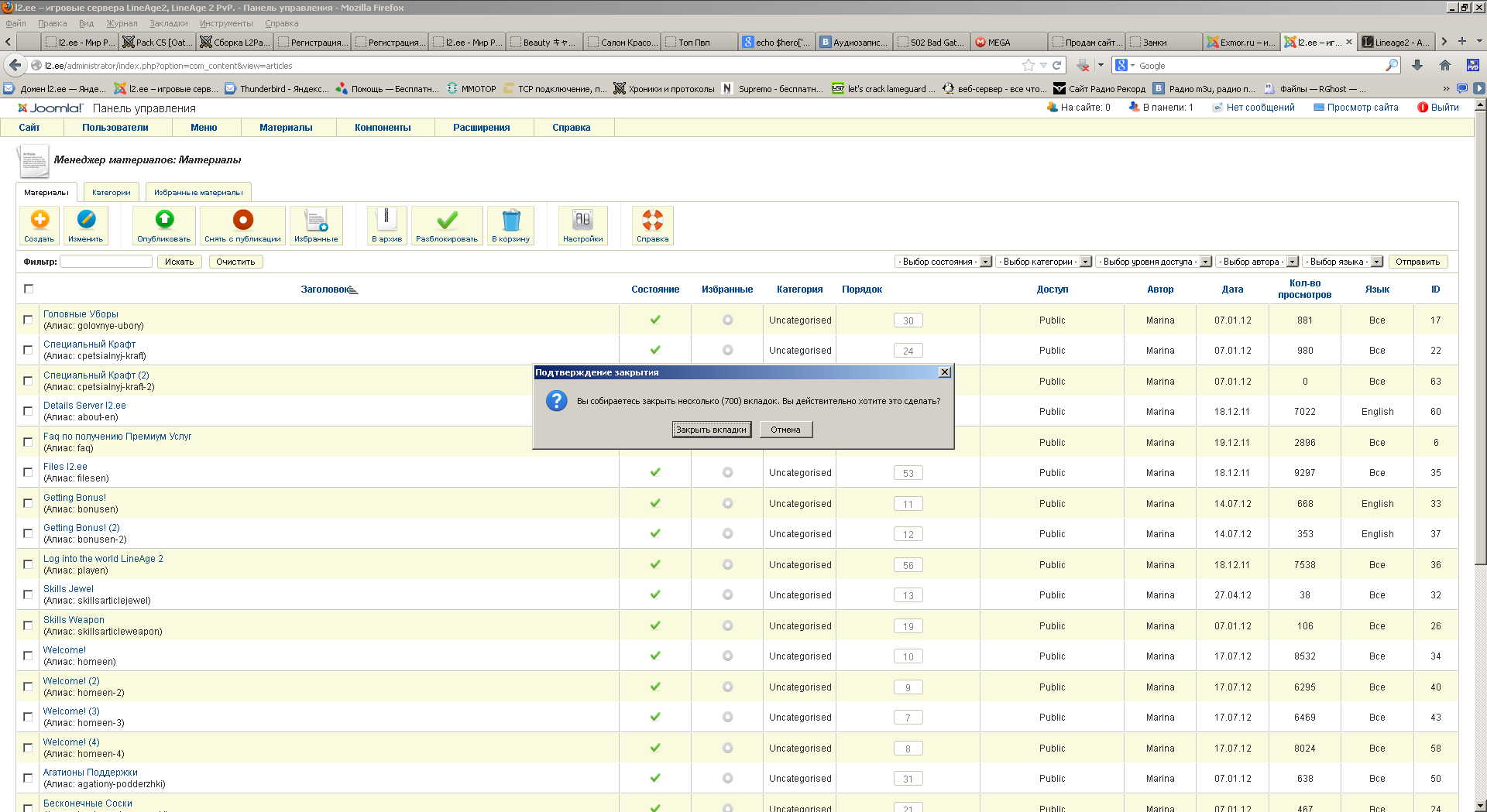The image size is (1487, 812).
Task: Click Firefox back navigation arrow
Action: (15, 65)
